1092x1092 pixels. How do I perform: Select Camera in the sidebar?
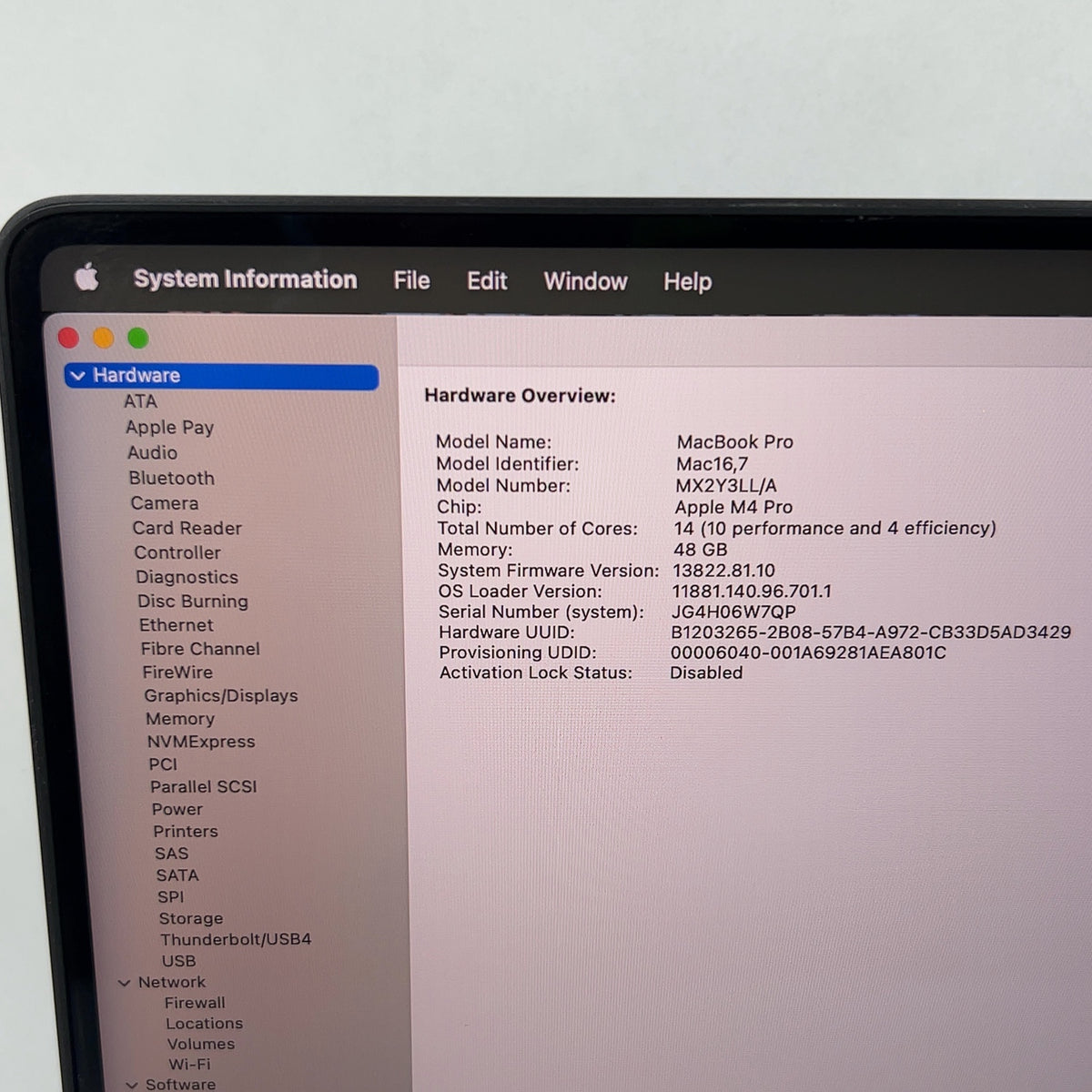(164, 503)
